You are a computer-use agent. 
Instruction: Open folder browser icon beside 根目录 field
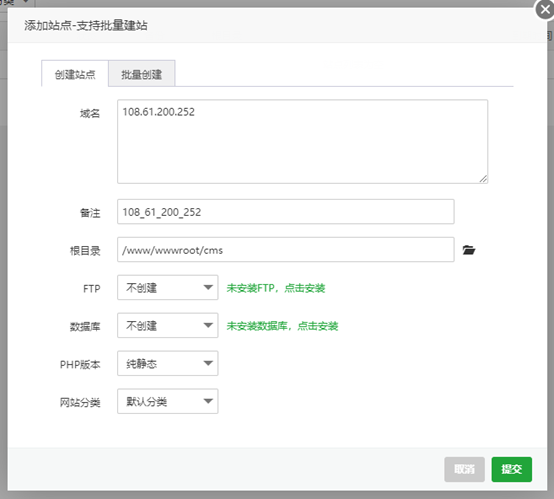pos(468,250)
